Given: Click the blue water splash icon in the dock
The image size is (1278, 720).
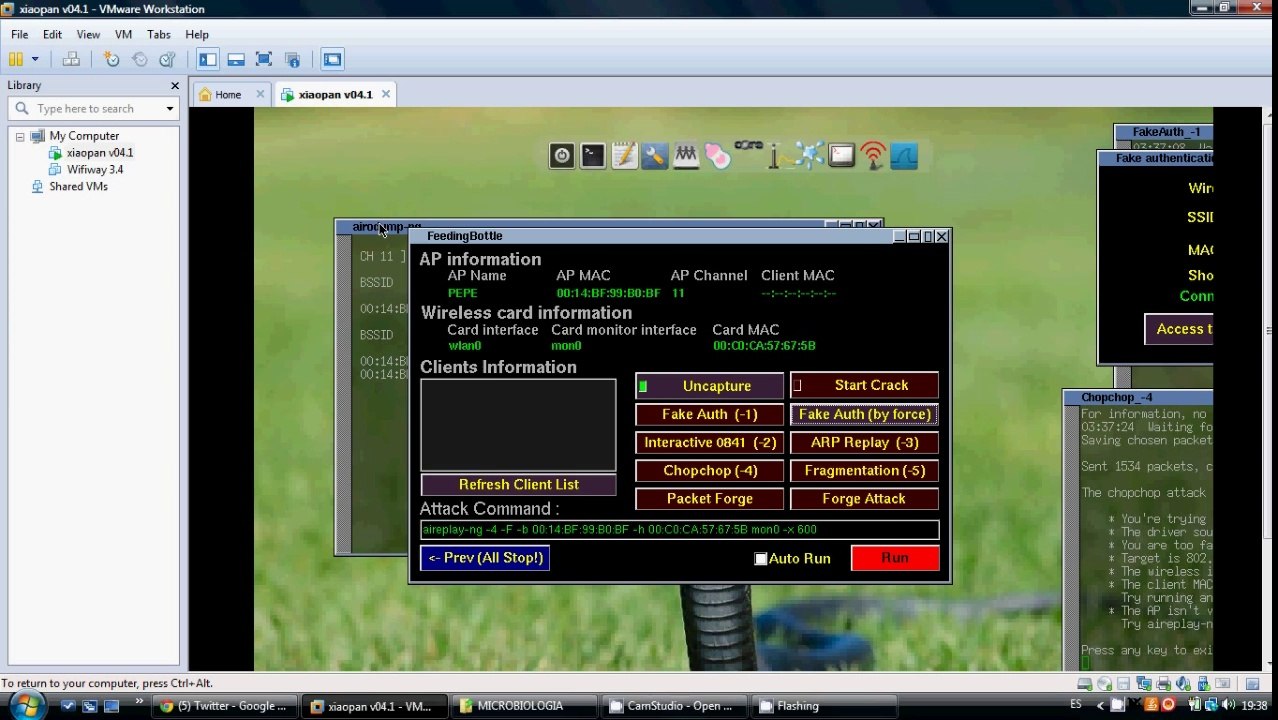Looking at the screenshot, I should pyautogui.click(x=808, y=155).
